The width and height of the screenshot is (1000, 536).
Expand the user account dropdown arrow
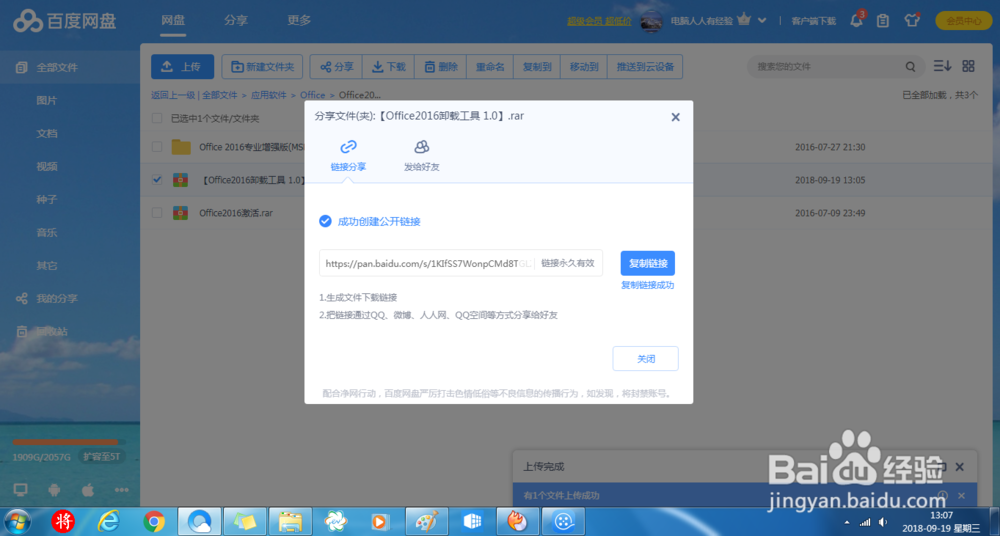[762, 20]
